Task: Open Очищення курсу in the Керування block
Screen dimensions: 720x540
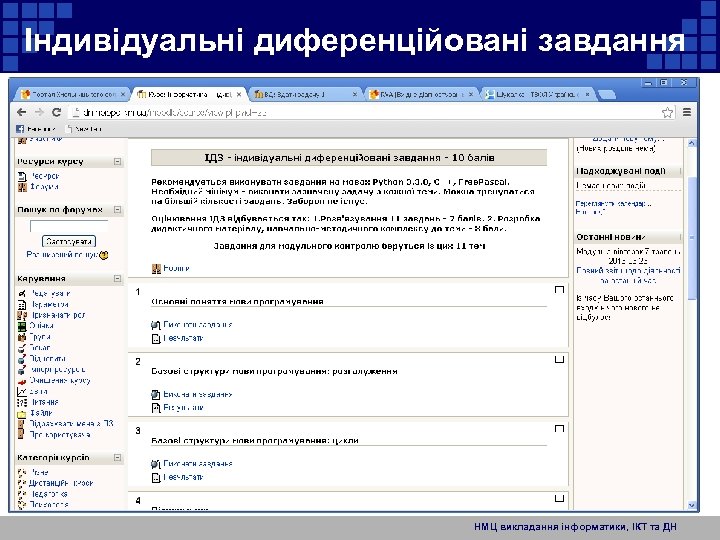Action: point(60,381)
